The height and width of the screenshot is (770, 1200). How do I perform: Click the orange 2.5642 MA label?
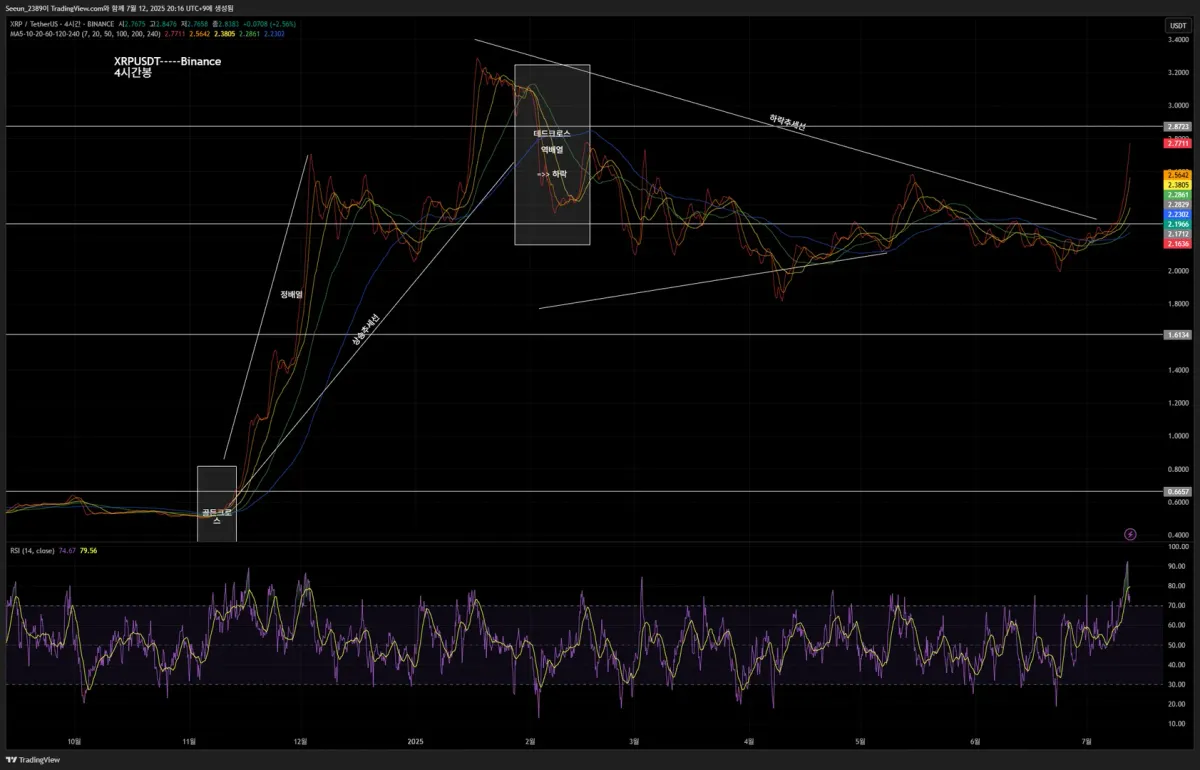1177,175
